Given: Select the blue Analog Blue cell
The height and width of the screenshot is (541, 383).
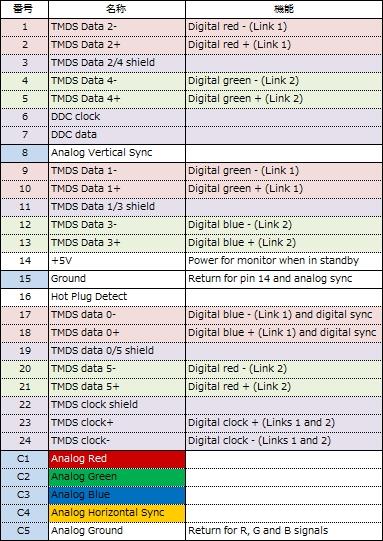Looking at the screenshot, I should click(x=117, y=495).
